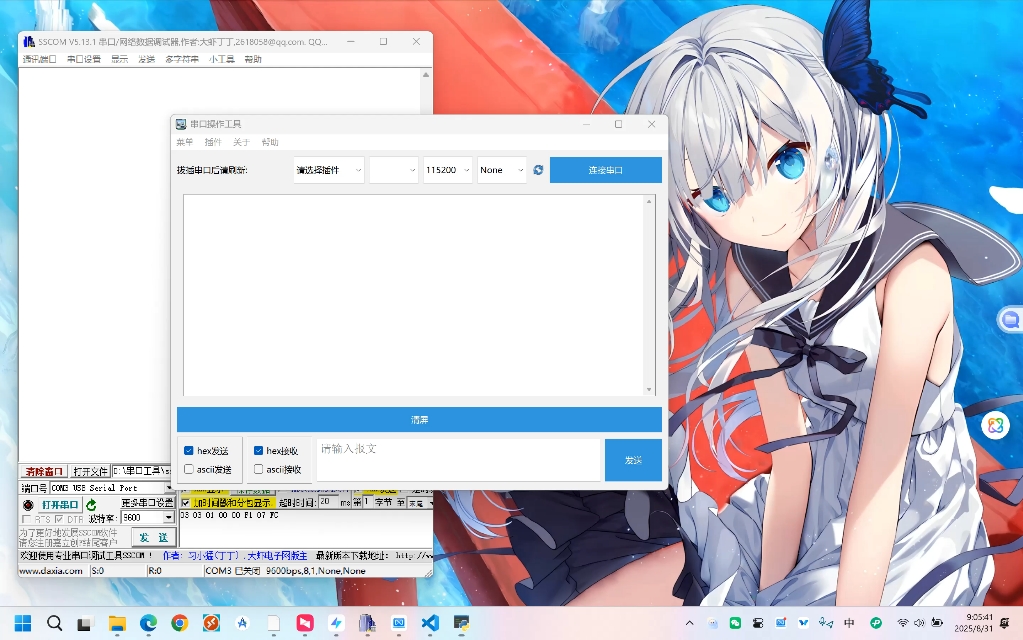Open the empty port selection dropdown
The image size is (1023, 640).
point(393,170)
